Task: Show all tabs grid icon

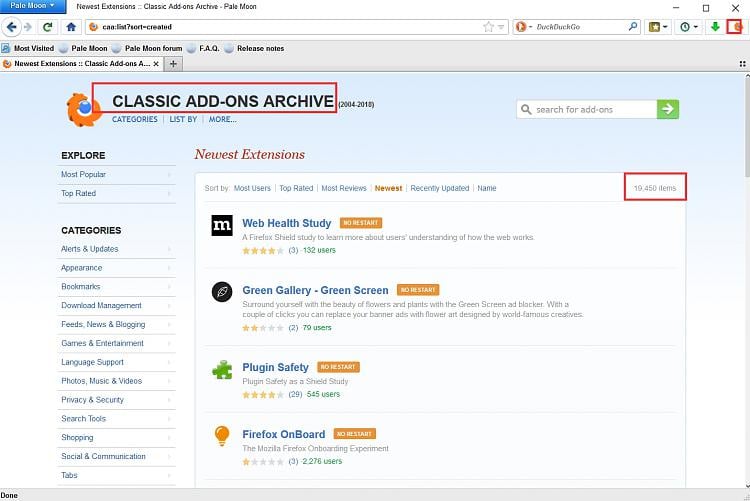Action: tap(742, 64)
